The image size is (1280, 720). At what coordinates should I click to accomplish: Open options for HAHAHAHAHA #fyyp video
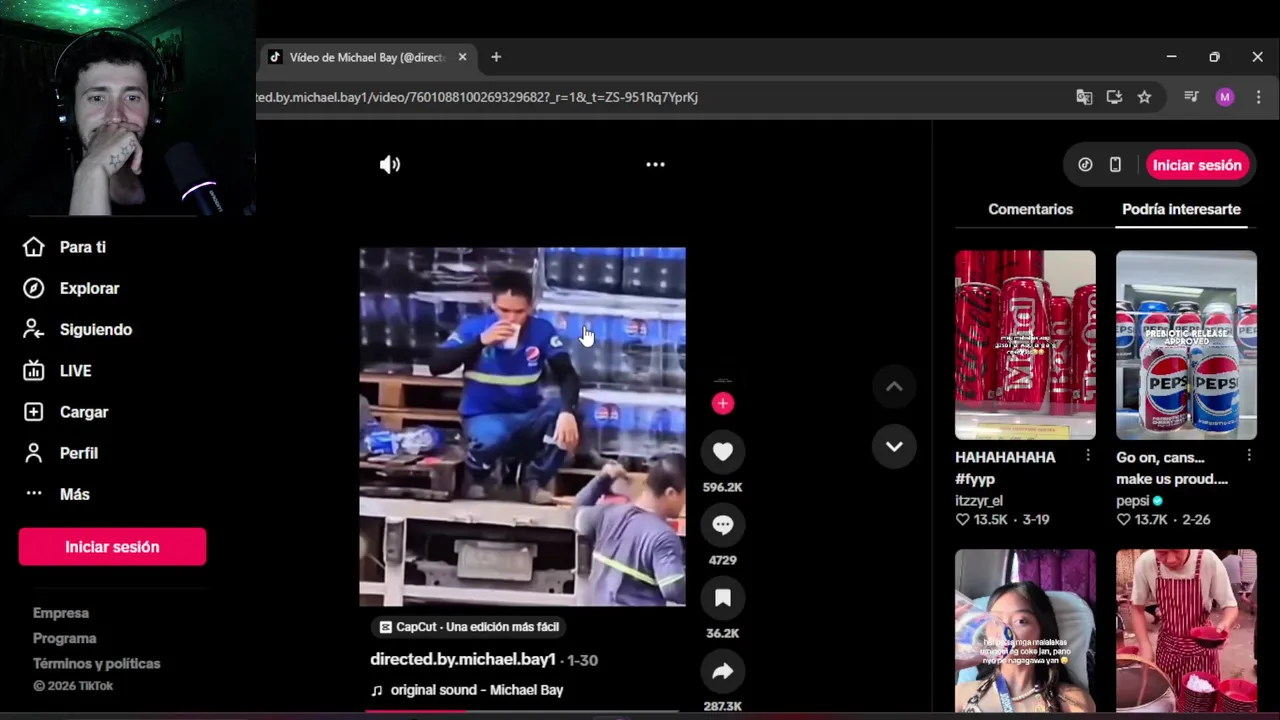[1088, 455]
